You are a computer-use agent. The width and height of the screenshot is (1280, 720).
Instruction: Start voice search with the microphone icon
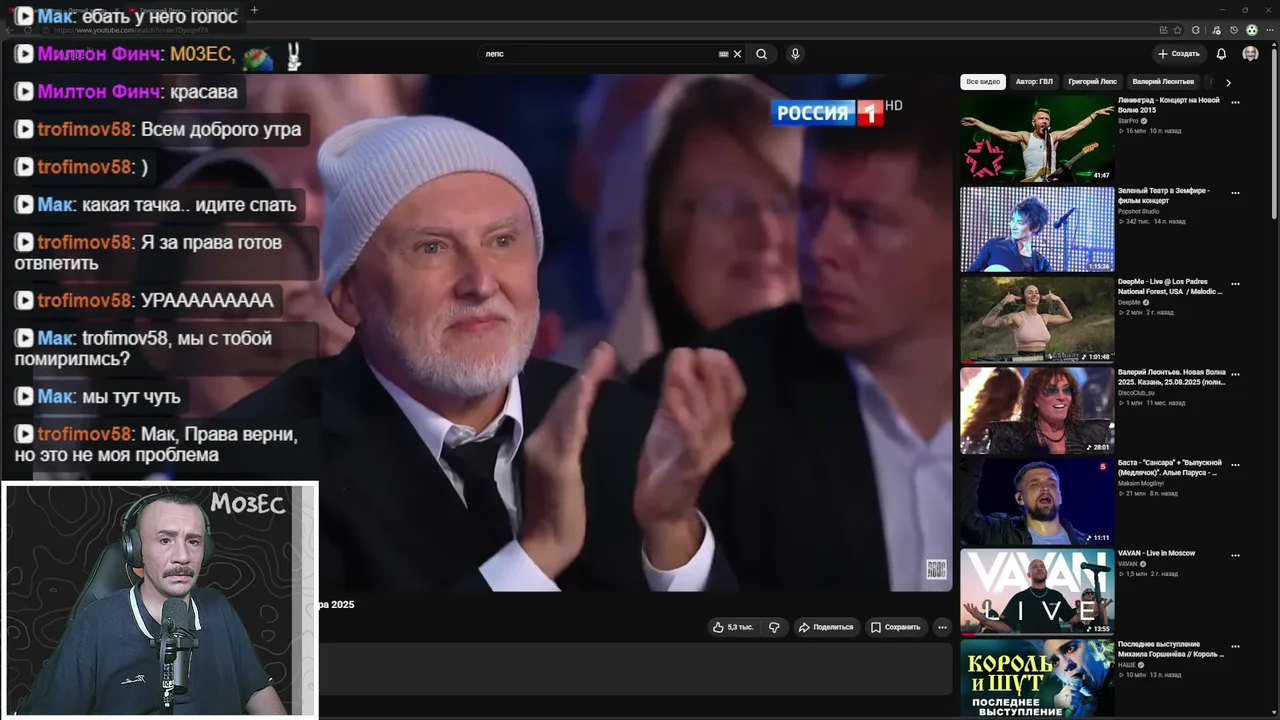click(x=795, y=54)
